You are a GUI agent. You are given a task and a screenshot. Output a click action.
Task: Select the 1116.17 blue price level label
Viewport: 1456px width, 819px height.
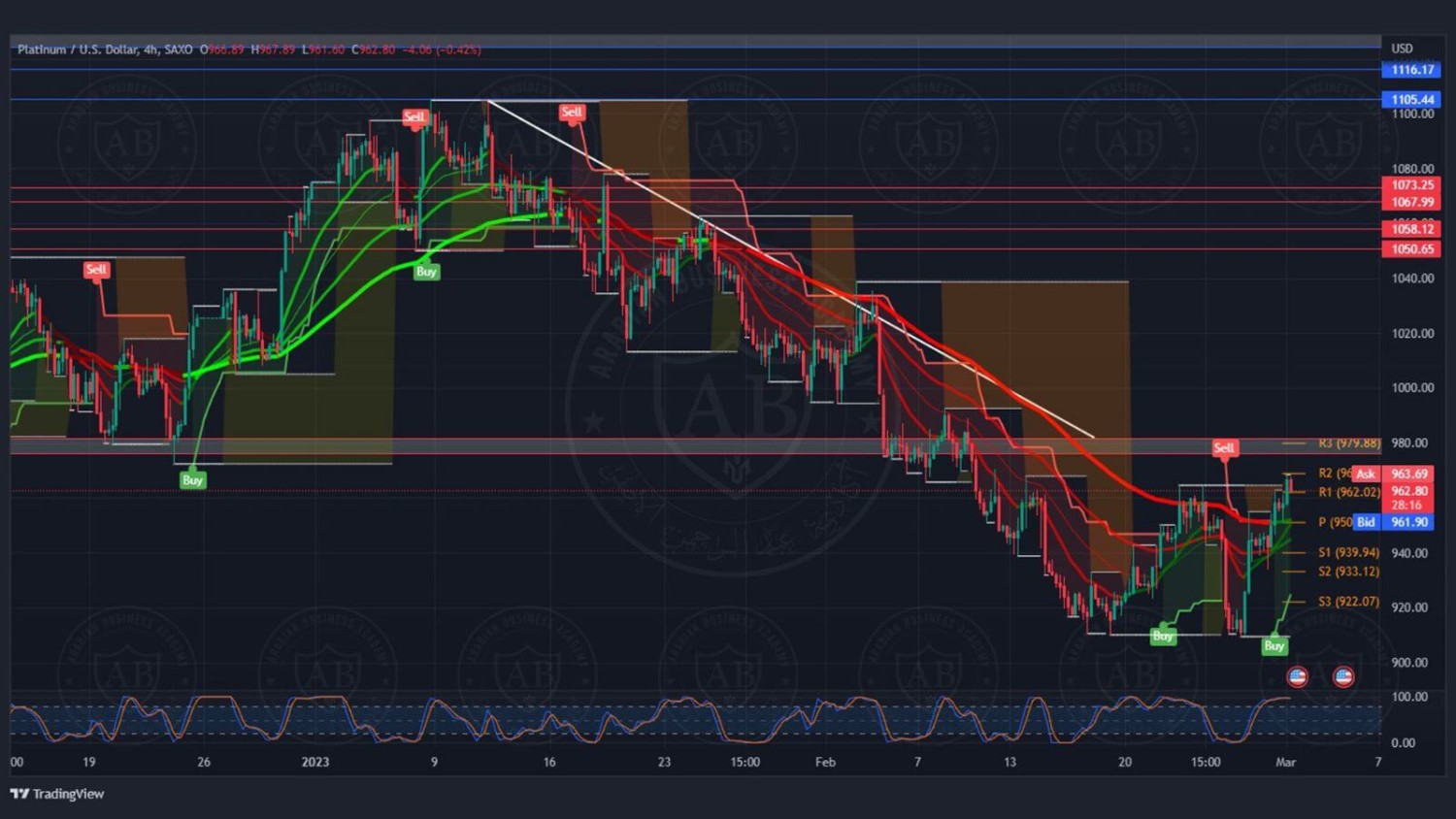click(x=1411, y=70)
